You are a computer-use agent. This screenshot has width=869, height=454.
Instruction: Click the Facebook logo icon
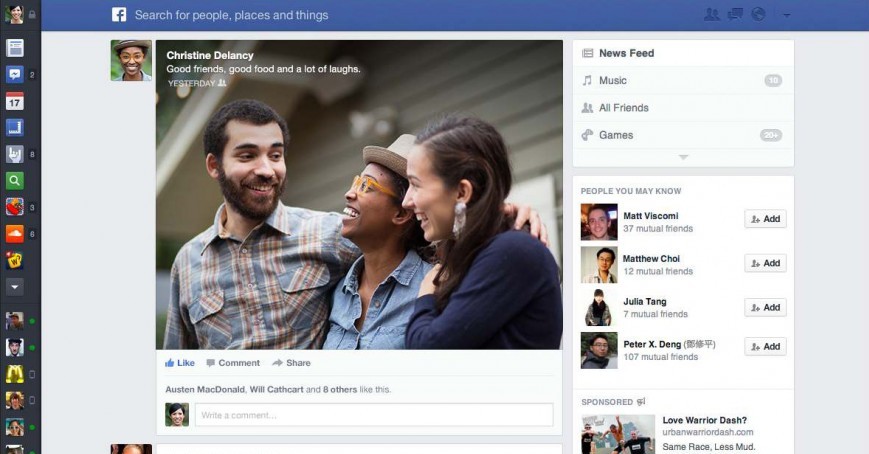coord(119,15)
